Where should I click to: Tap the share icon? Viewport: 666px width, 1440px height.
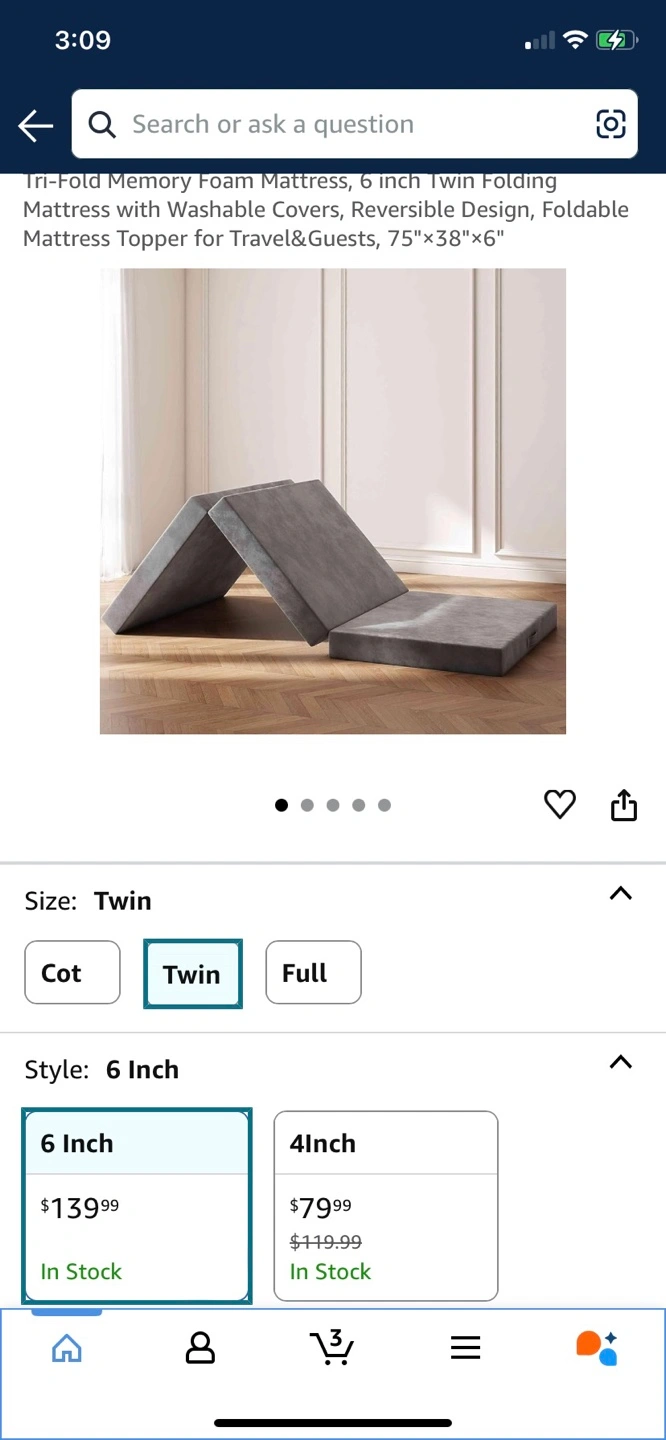(624, 804)
